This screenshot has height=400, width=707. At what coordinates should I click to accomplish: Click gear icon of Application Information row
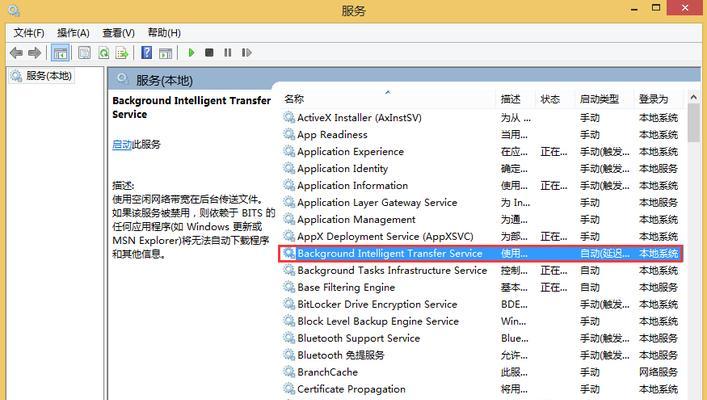tap(289, 185)
